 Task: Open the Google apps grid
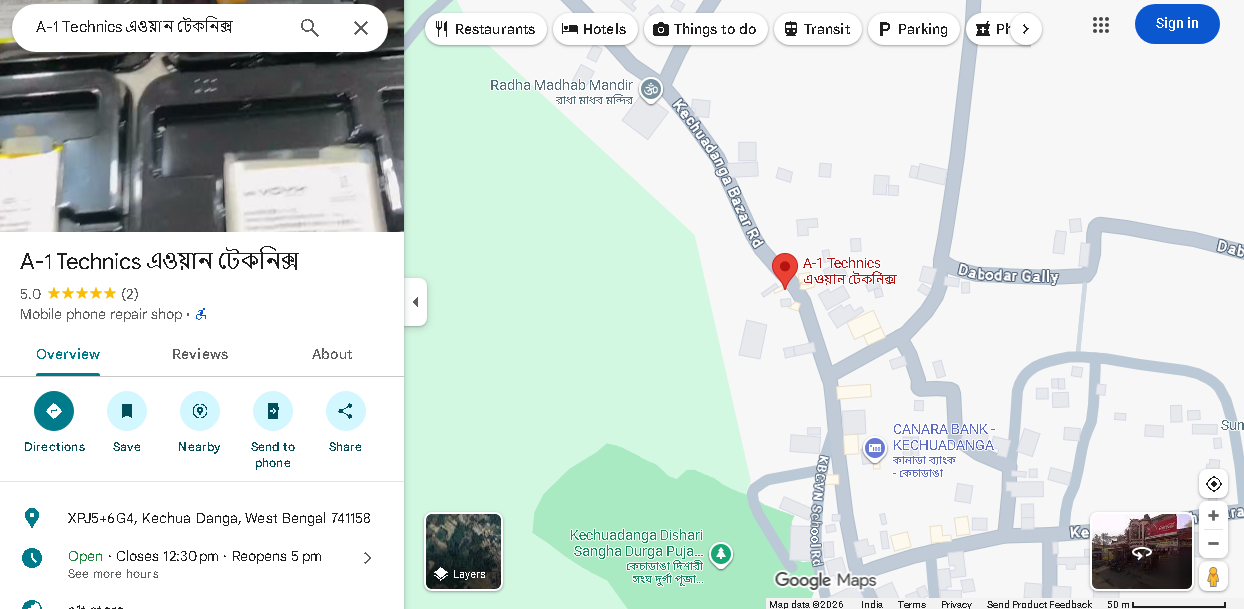click(x=1101, y=25)
